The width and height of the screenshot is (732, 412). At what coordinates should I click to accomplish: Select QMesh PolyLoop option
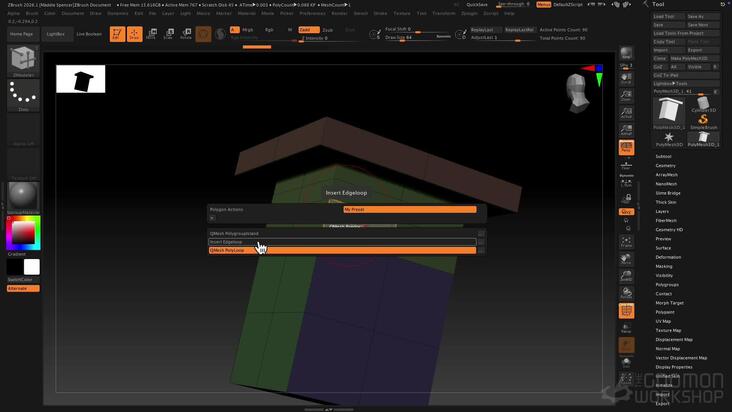tap(342, 250)
